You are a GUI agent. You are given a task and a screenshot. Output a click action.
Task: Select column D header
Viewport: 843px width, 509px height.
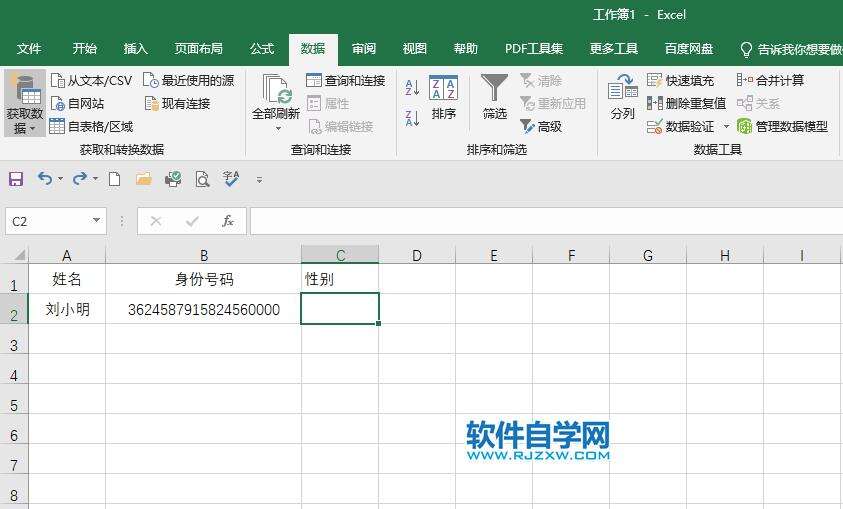tap(417, 255)
